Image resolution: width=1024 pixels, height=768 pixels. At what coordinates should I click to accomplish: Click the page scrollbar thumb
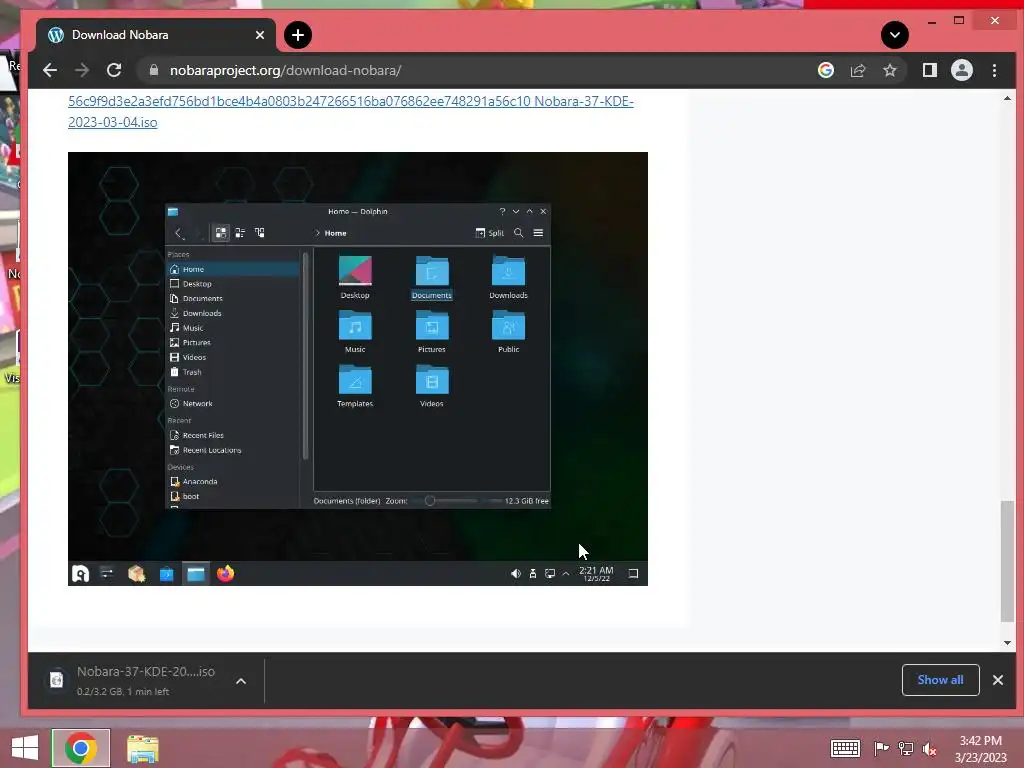coord(1008,561)
